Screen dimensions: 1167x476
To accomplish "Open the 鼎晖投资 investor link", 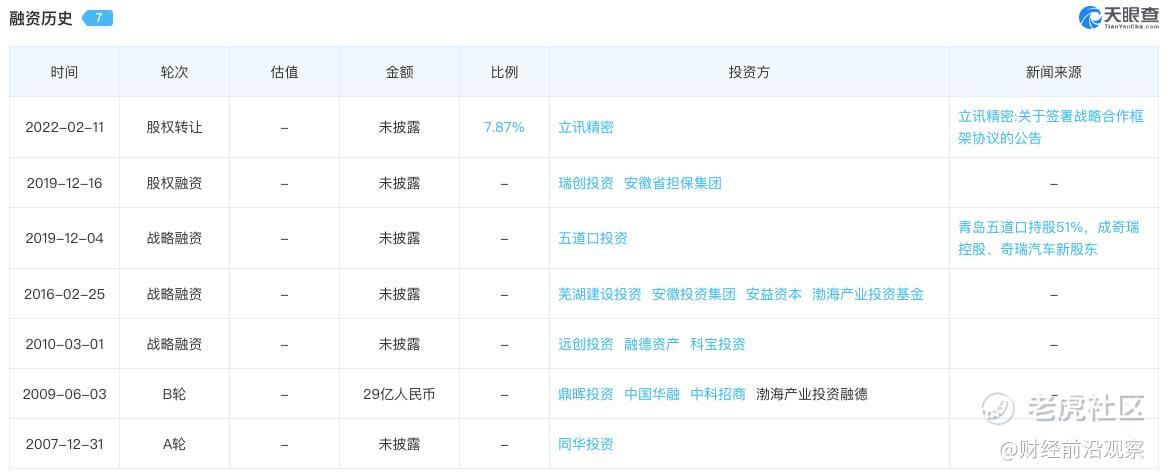I will click(x=586, y=394).
